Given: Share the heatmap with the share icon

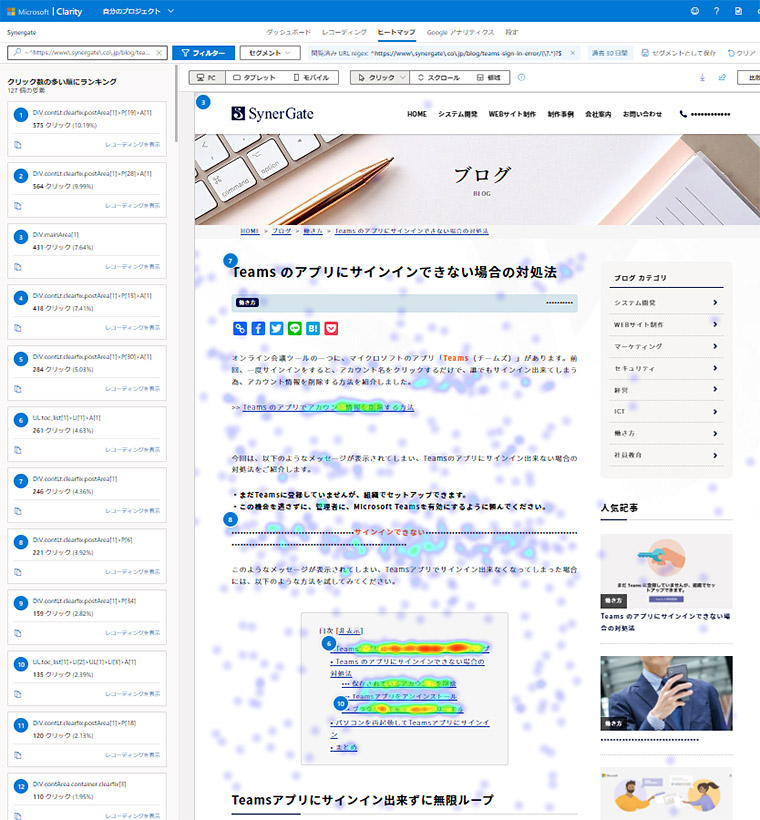Looking at the screenshot, I should click(x=722, y=77).
